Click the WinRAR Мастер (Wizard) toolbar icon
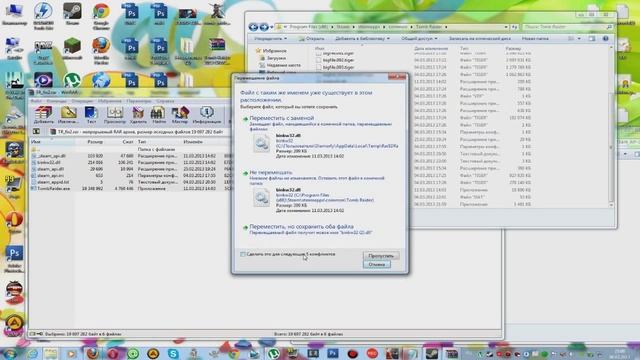640x360 pixels. coord(180,115)
